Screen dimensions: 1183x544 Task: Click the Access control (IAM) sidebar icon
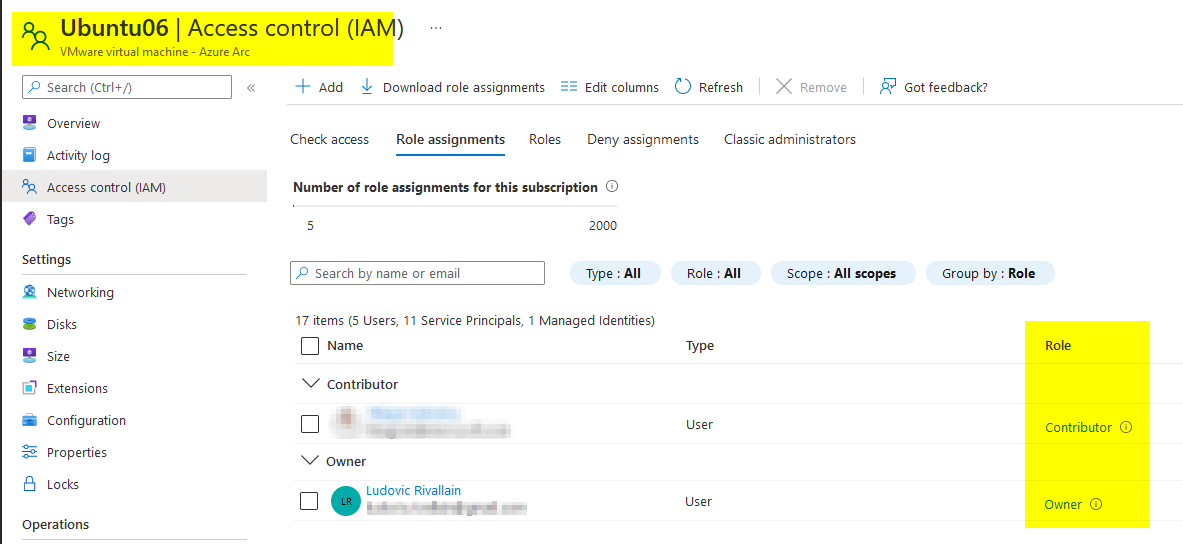pos(29,187)
